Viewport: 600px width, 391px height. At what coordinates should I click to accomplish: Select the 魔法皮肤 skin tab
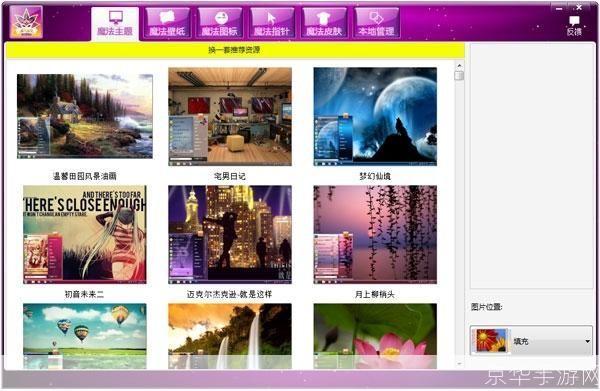tap(324, 23)
